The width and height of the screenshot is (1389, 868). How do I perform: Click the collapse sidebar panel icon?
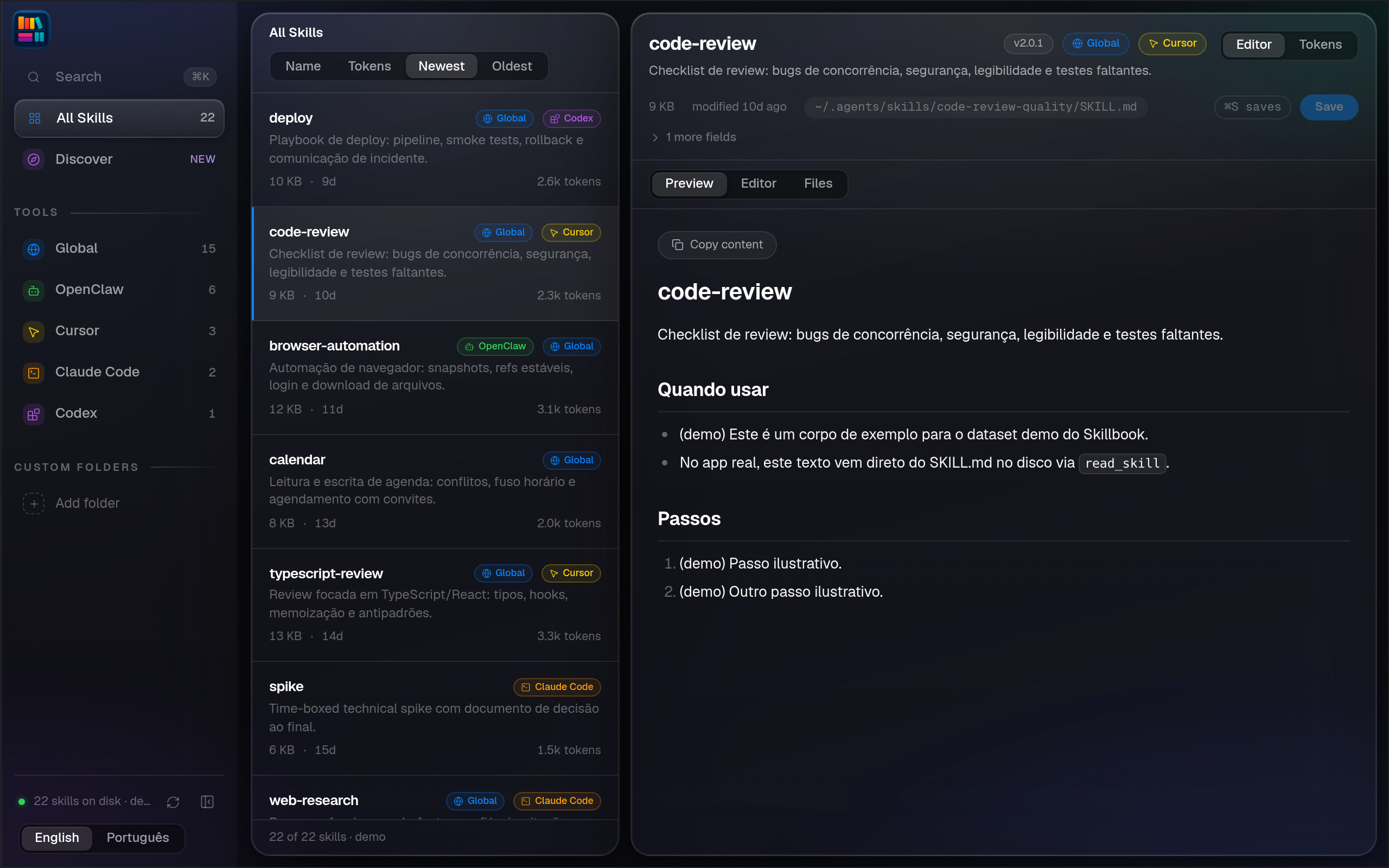coord(207,802)
